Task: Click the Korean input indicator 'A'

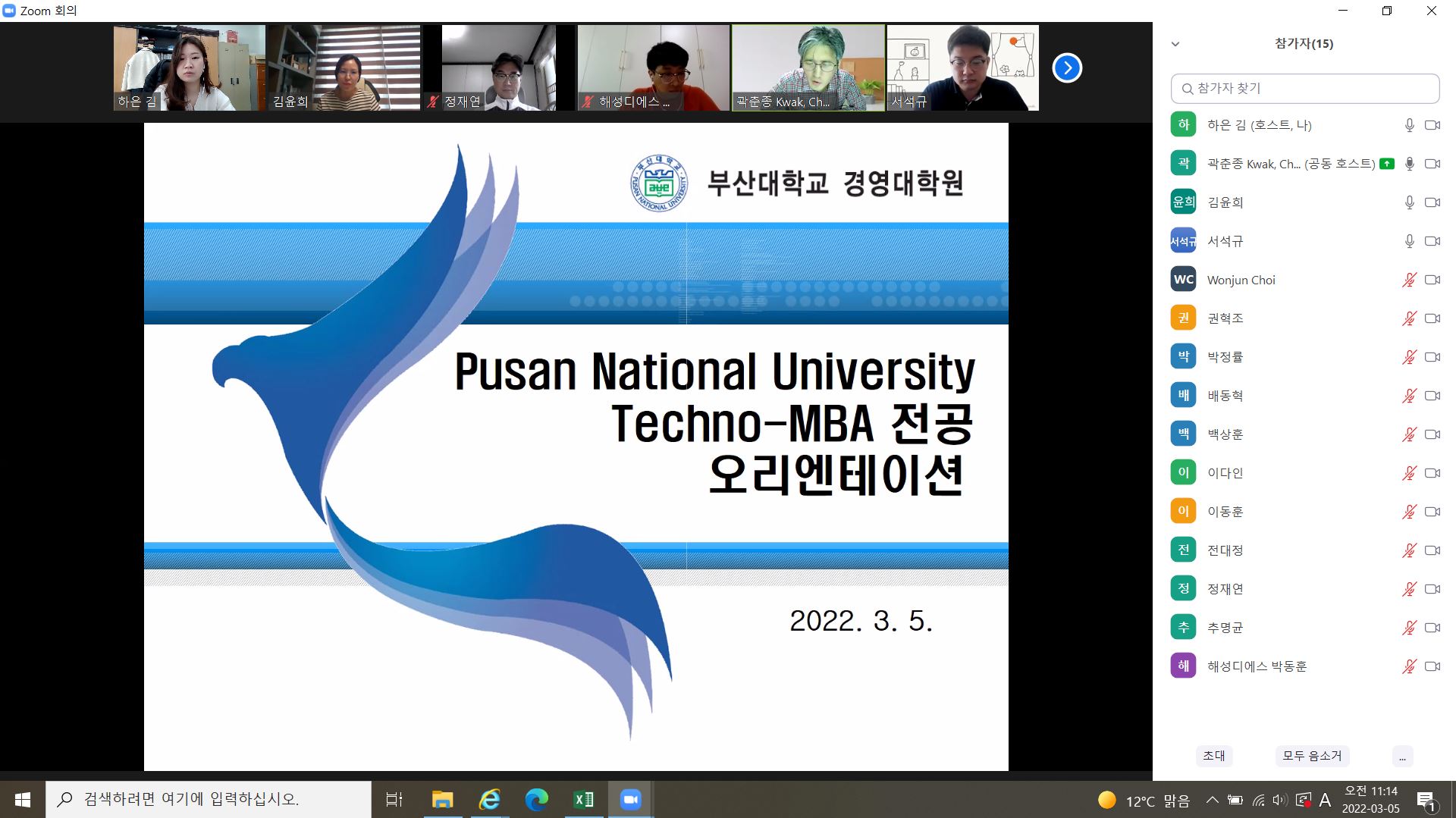Action: (x=1324, y=798)
